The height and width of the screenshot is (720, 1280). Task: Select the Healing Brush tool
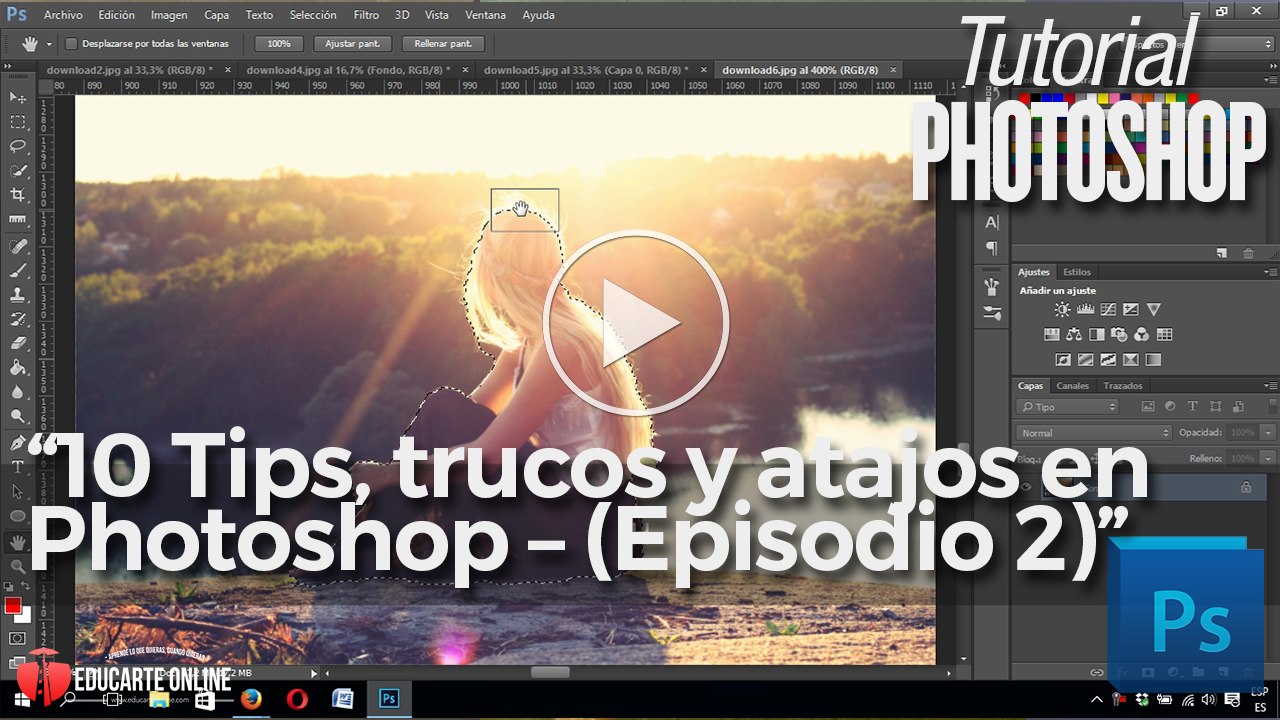18,246
